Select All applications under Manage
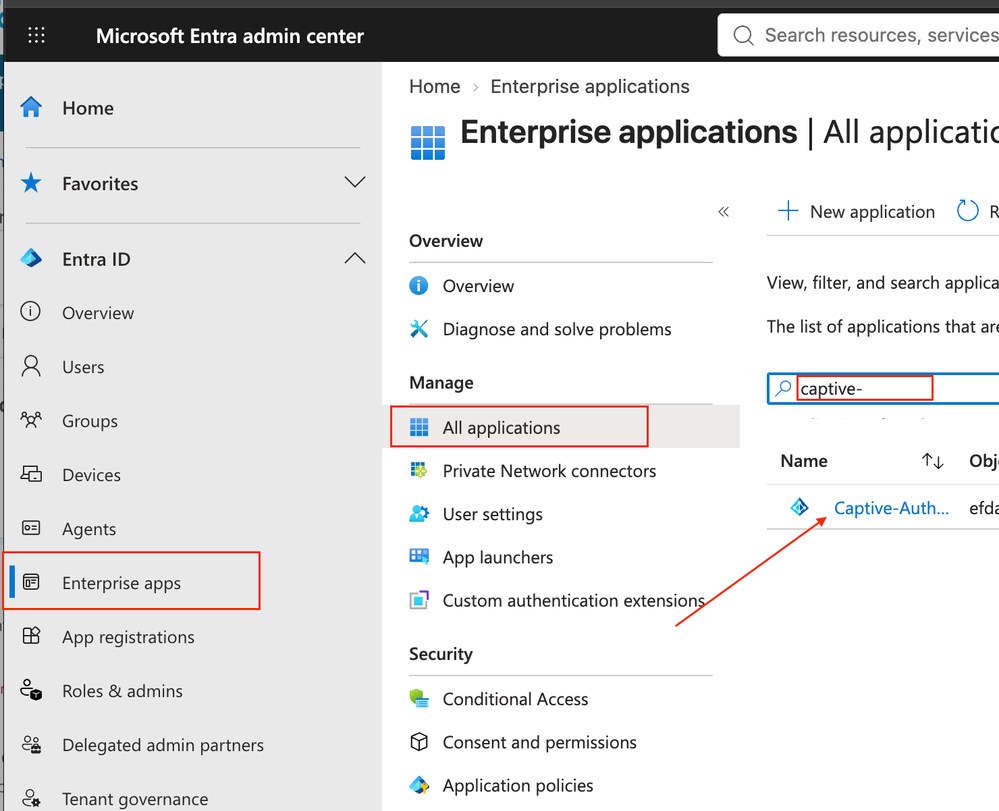999x811 pixels. (501, 428)
